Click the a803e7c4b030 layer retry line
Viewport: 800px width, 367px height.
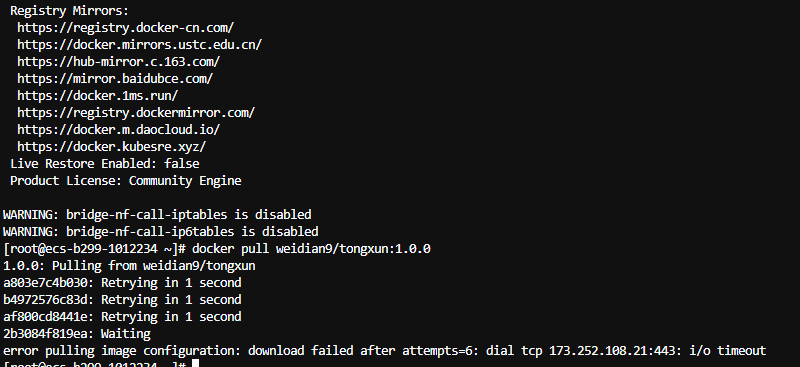pos(122,283)
